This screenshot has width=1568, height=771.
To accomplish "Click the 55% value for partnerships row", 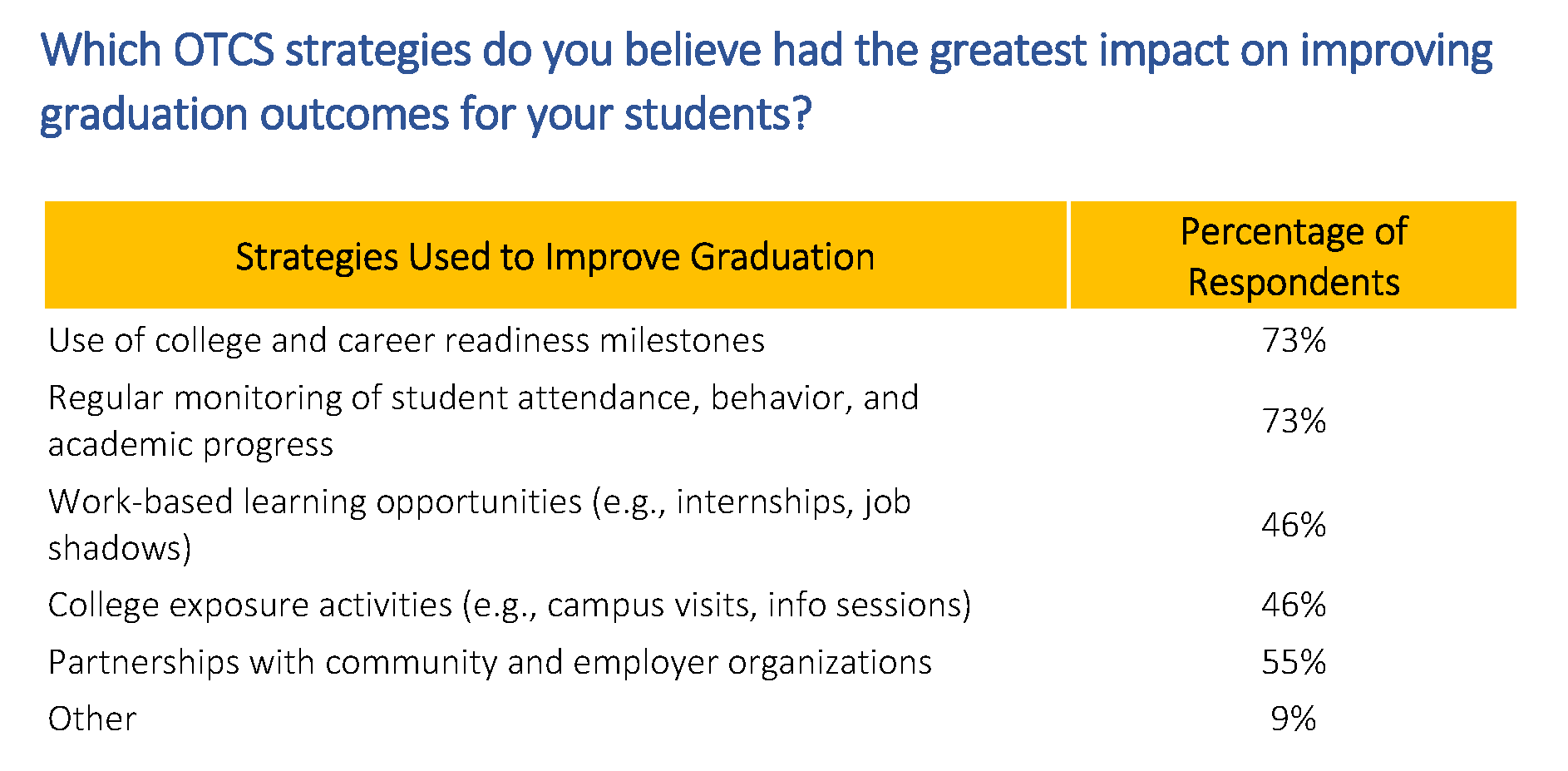I will click(1293, 663).
